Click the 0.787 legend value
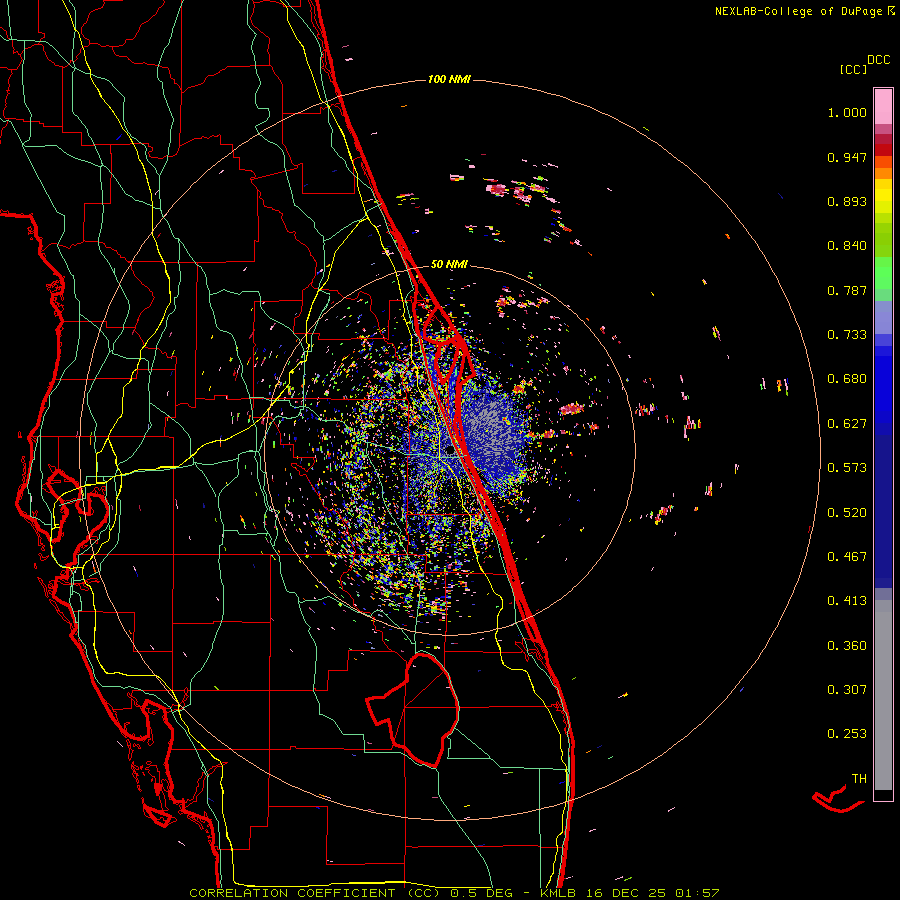The height and width of the screenshot is (900, 900). click(847, 290)
